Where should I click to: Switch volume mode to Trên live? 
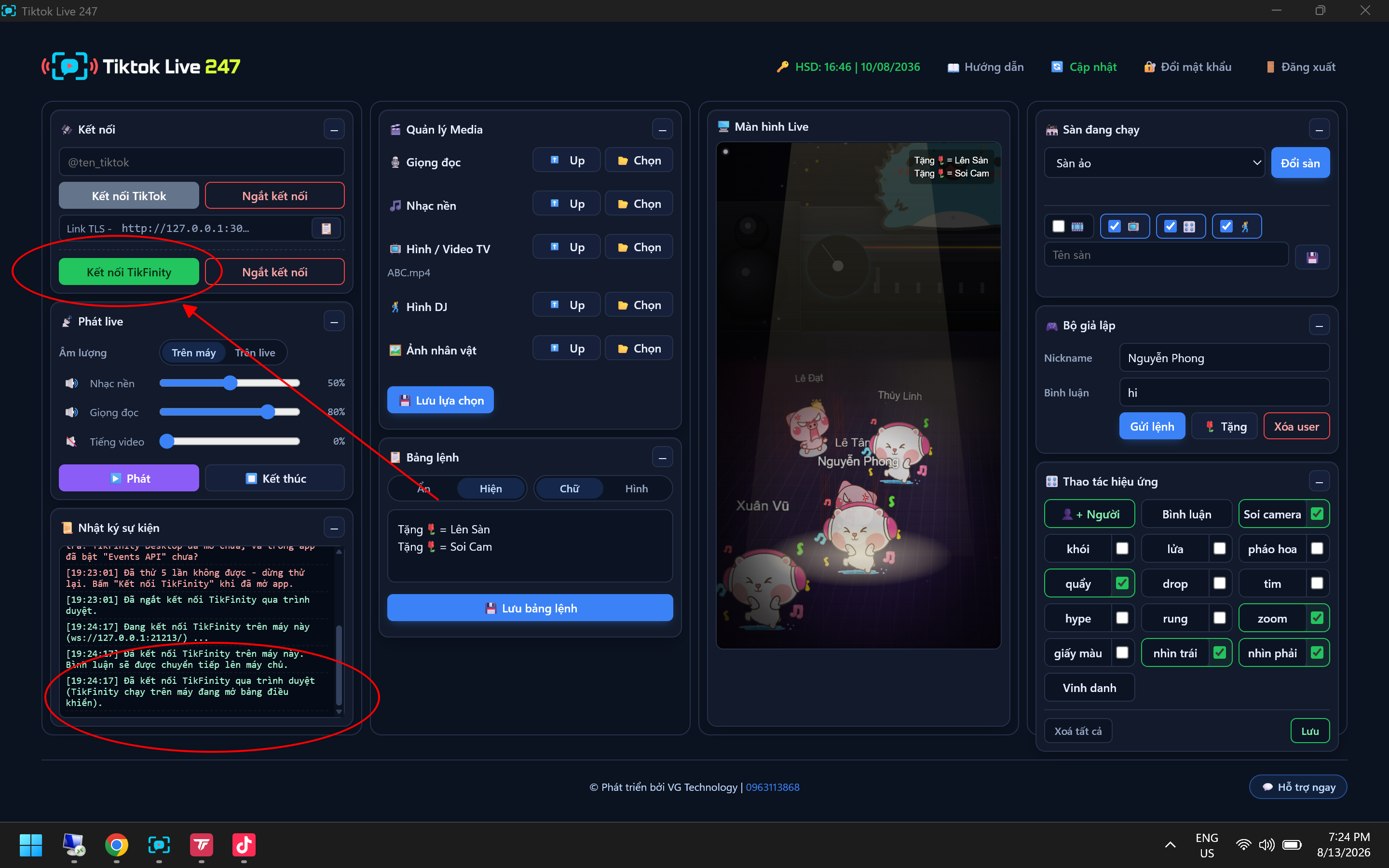[255, 353]
